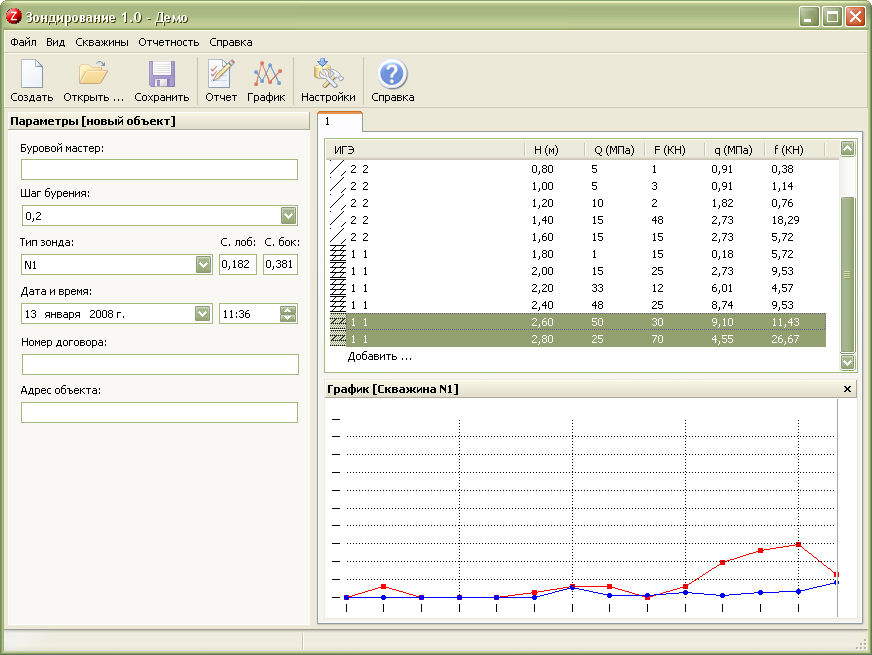The image size is (872, 655).
Task: Click the red Z application icon in title bar
Action: (x=13, y=16)
